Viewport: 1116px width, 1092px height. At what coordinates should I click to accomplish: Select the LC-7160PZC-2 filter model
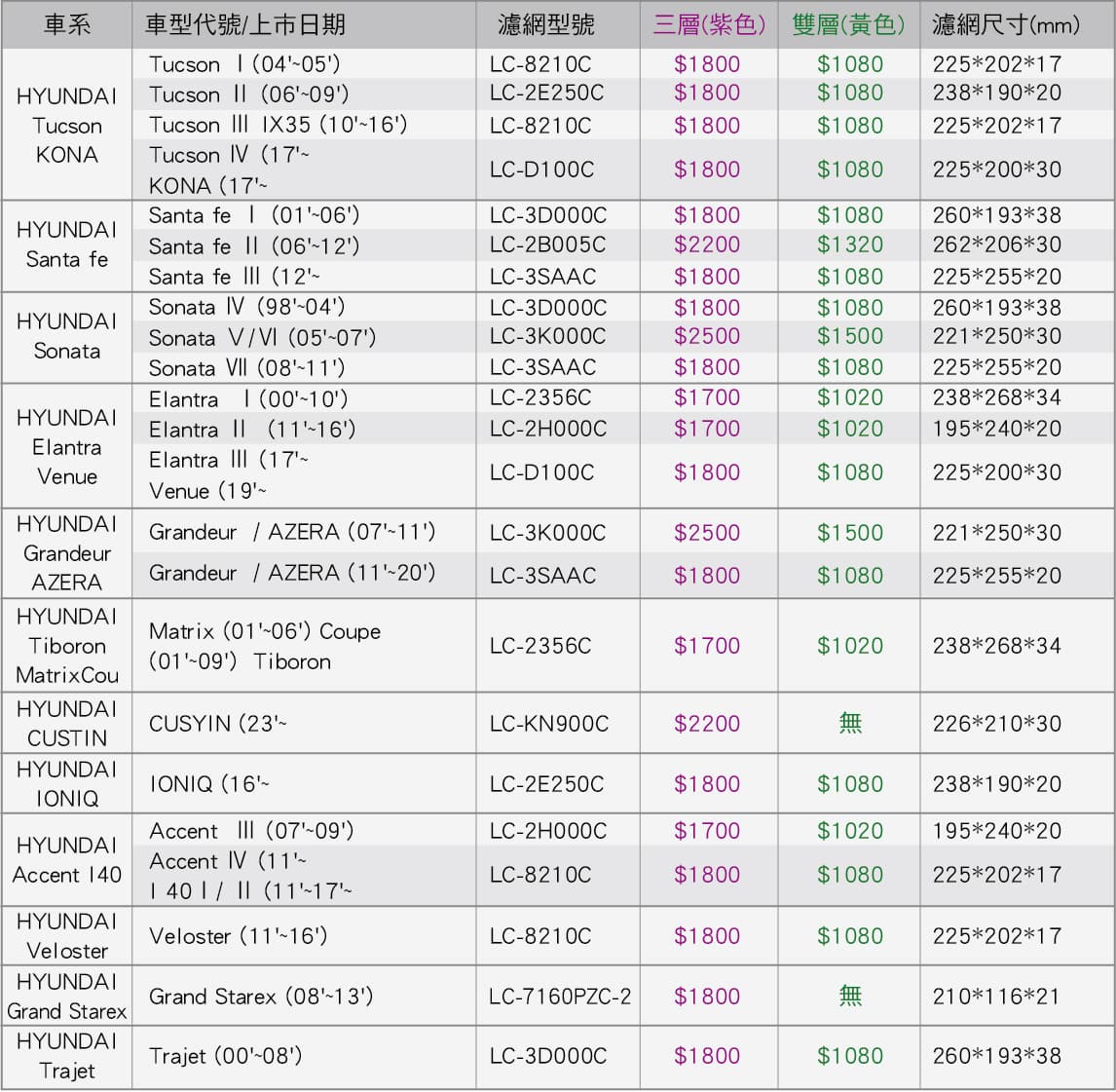pyautogui.click(x=559, y=996)
